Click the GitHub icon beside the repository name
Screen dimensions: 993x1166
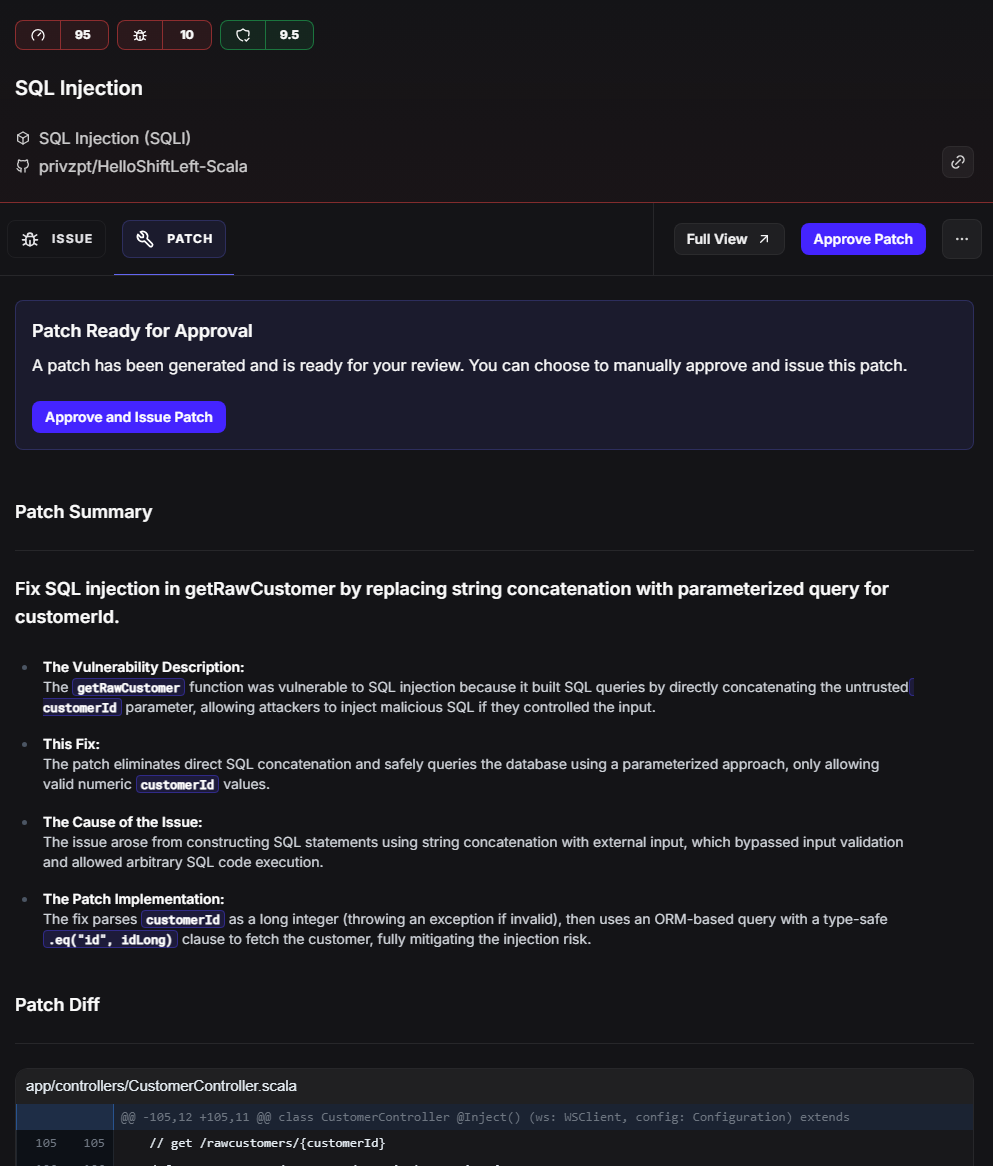click(x=23, y=166)
